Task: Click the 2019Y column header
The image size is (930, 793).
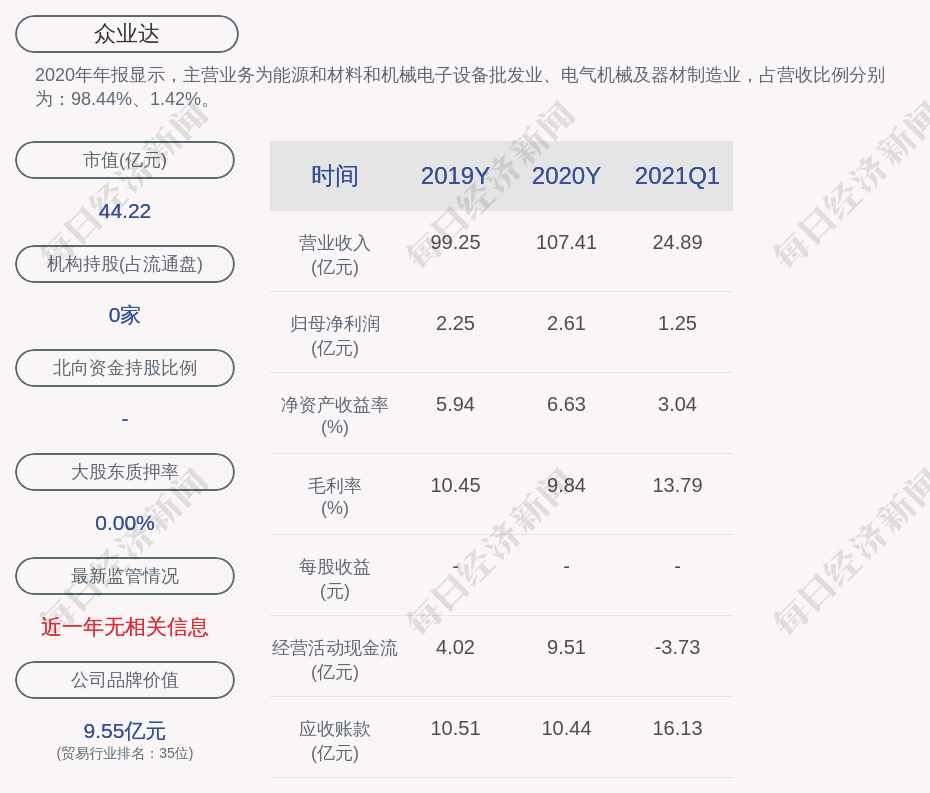Action: [x=455, y=176]
